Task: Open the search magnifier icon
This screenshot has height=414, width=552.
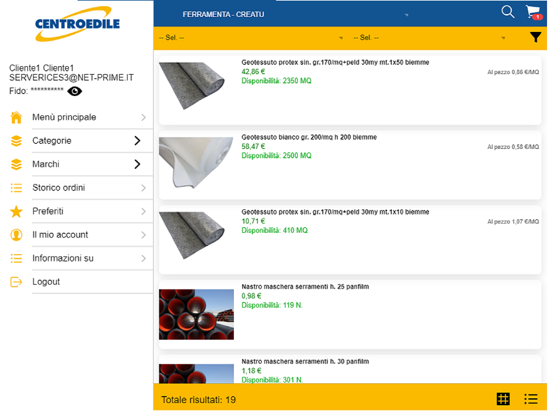Action: [x=508, y=12]
